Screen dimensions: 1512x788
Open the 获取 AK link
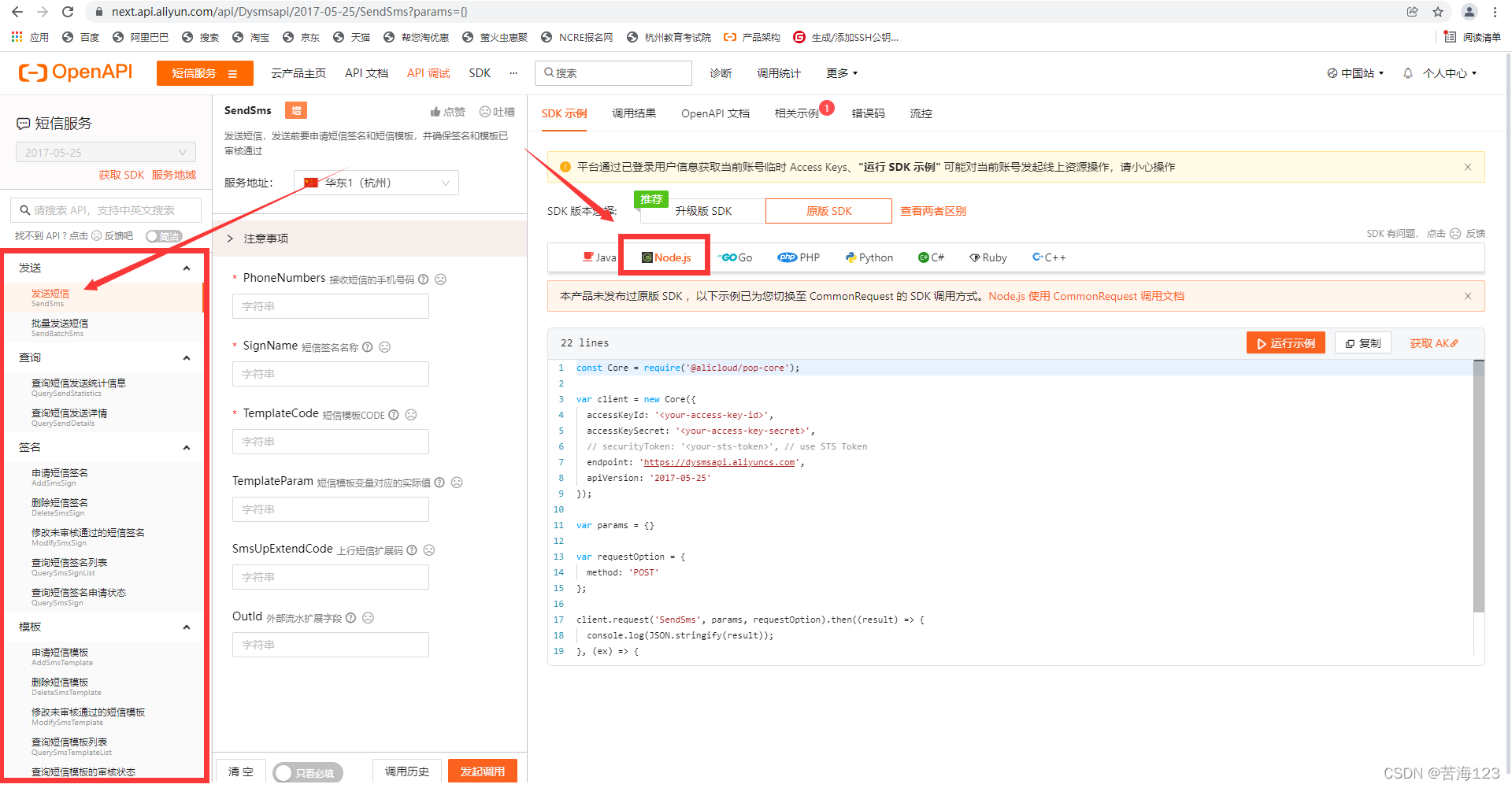[1434, 343]
